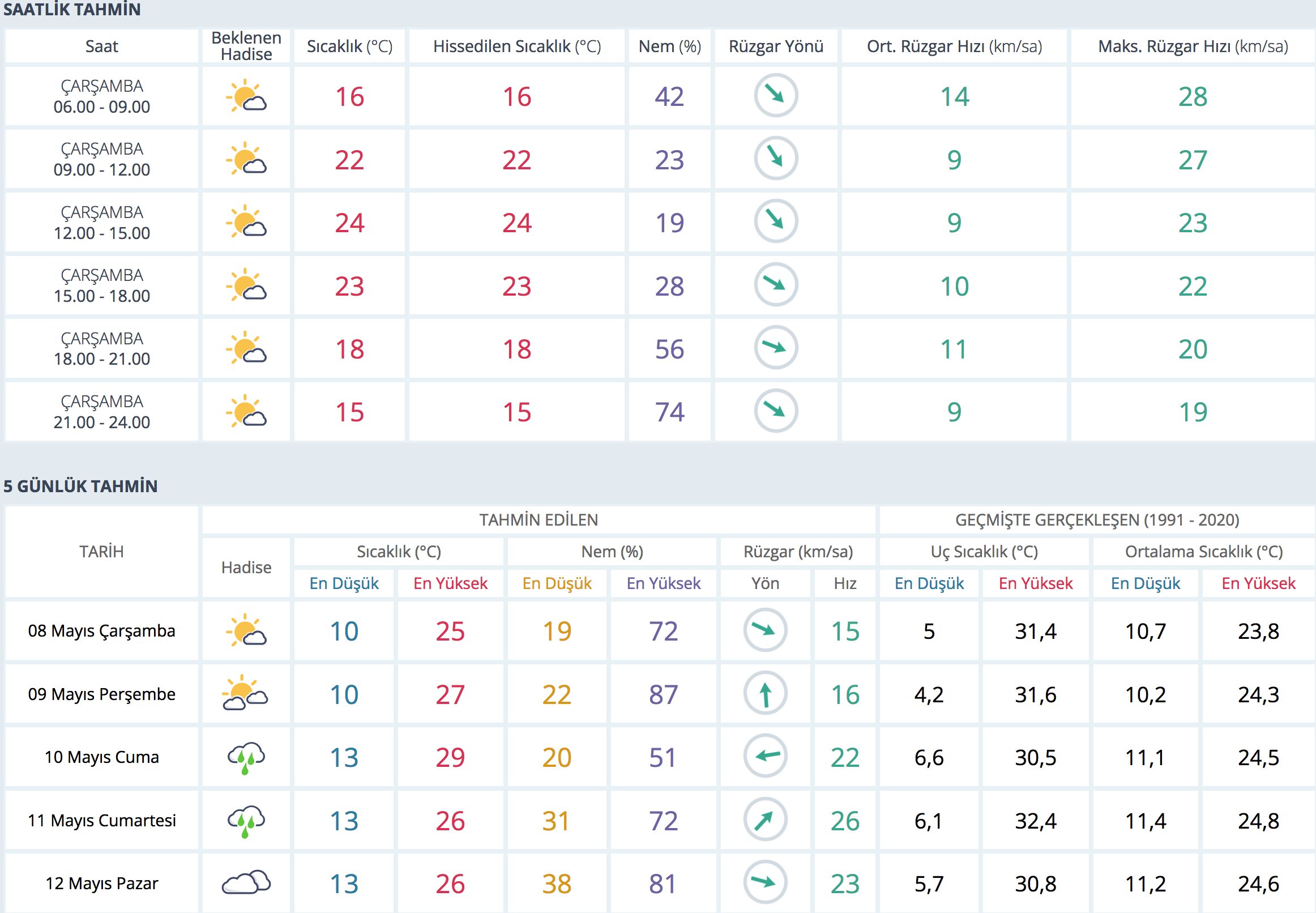Click the Maks. Rüzgar Hızı column header
Screen dimensions: 1316x913
click(1193, 46)
